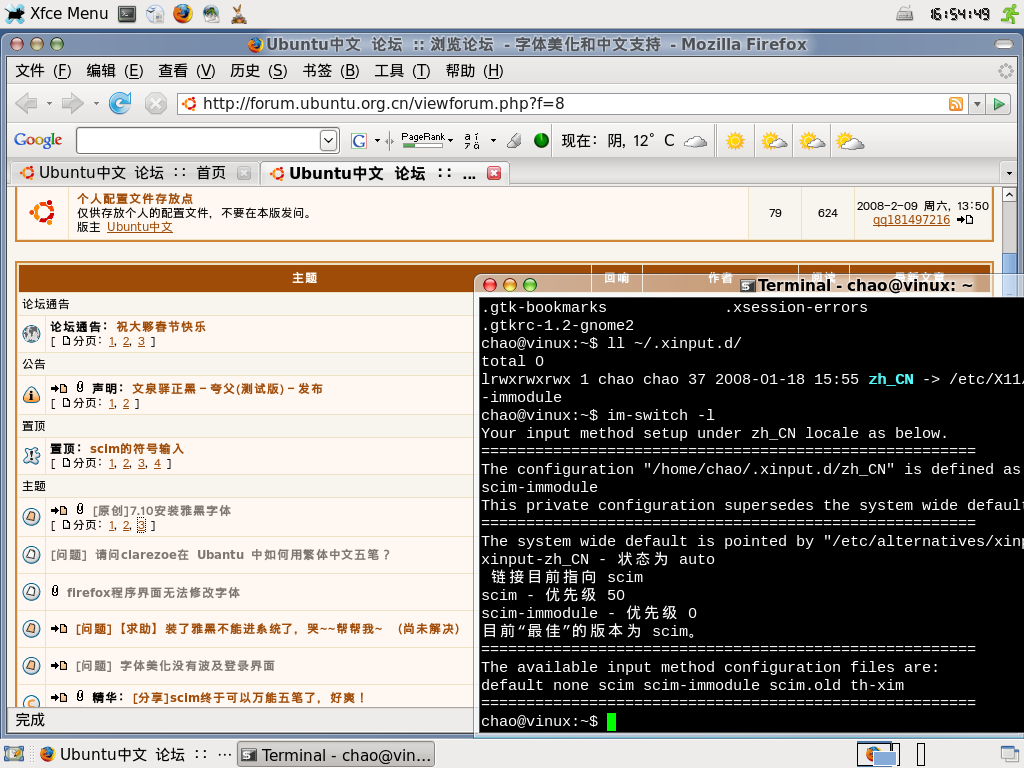Open the 书签 (B) menu

click(330, 71)
